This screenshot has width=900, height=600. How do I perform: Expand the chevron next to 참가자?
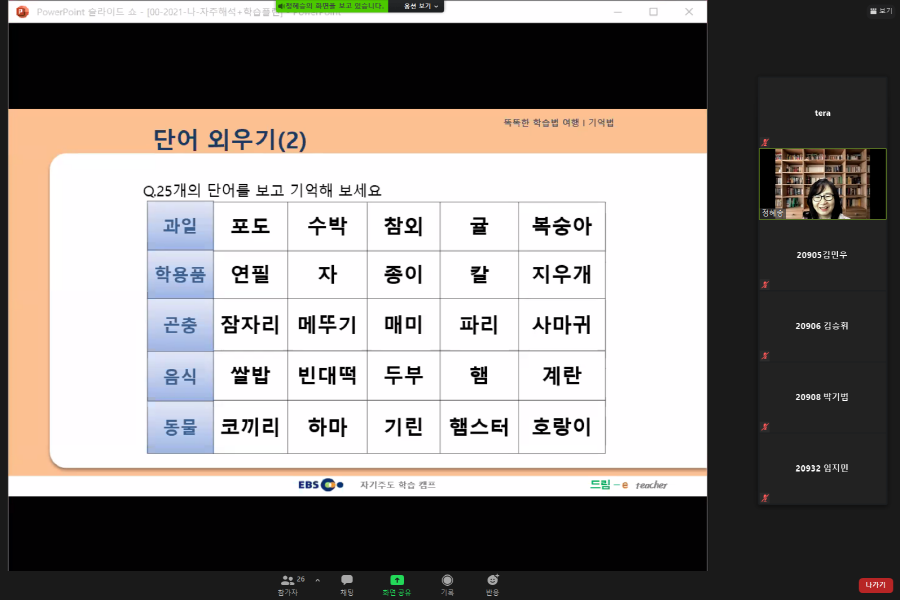coord(317,580)
